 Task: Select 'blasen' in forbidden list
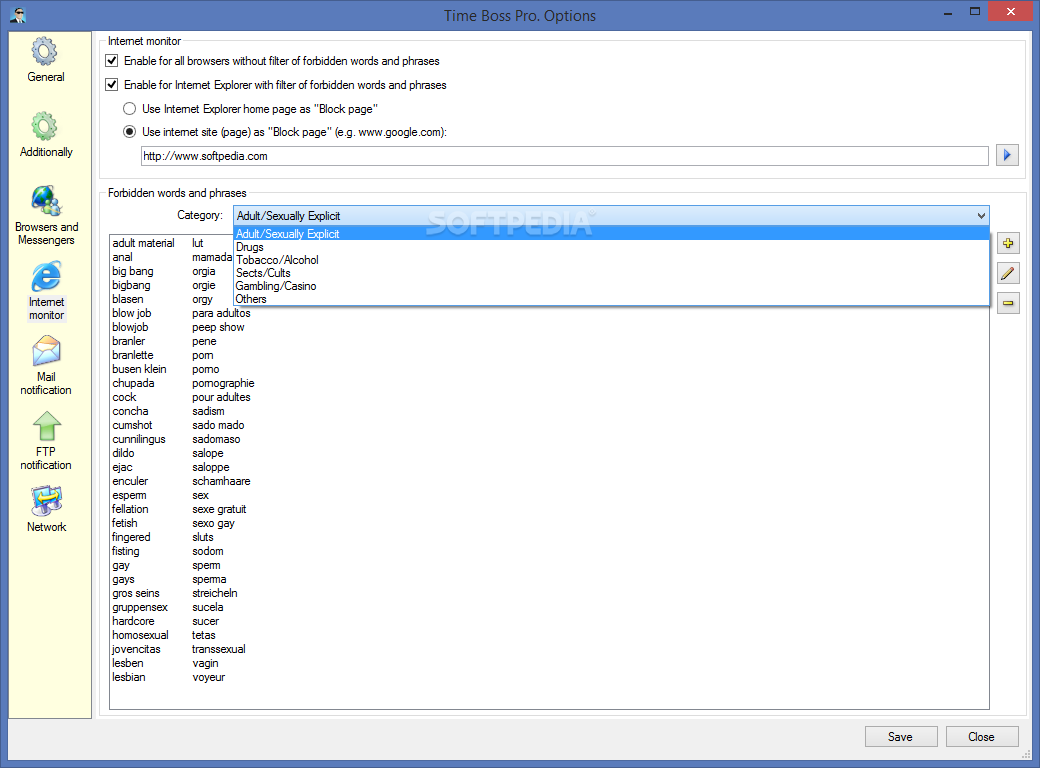(127, 299)
